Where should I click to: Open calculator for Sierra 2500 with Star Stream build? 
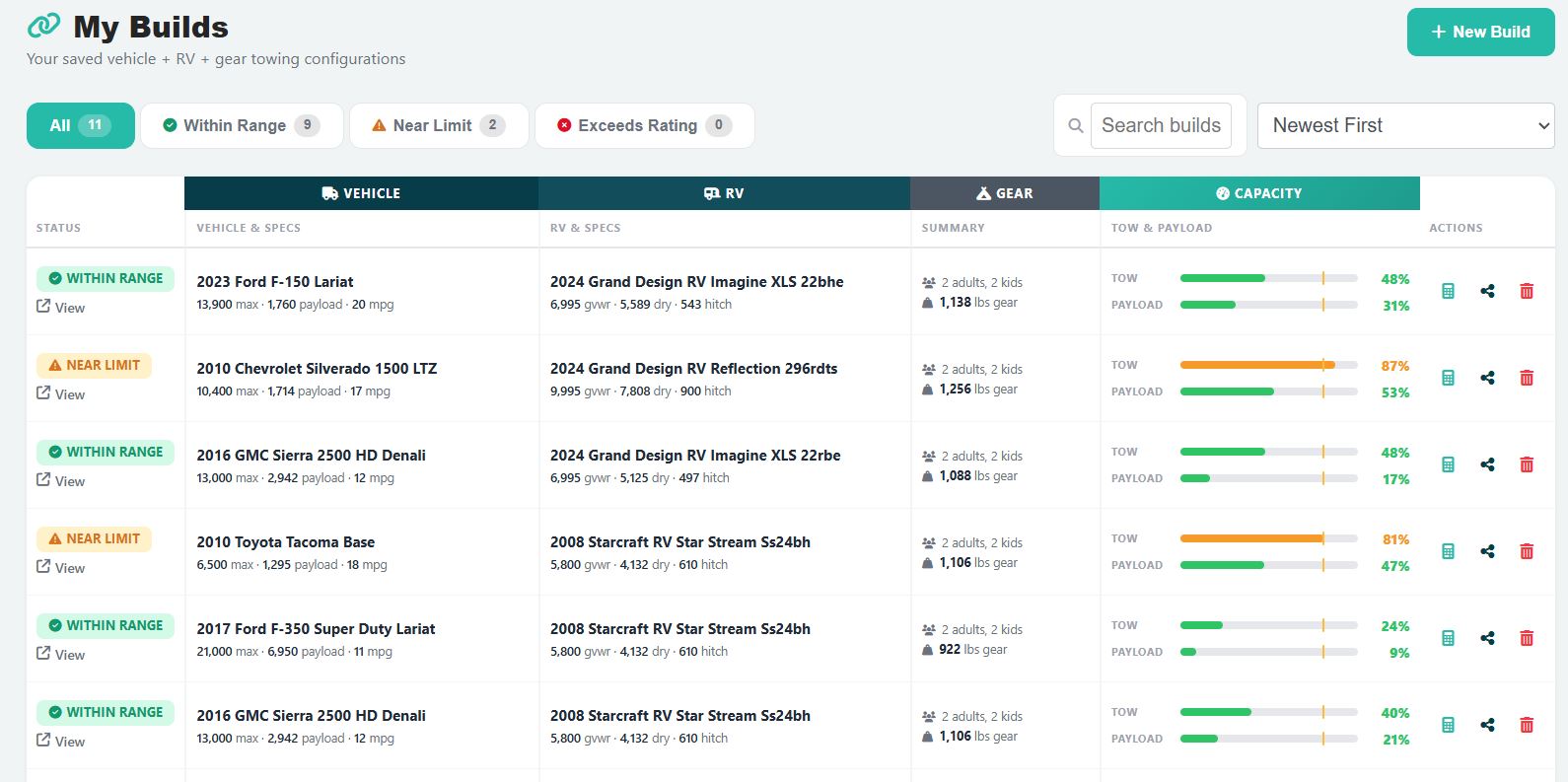pyautogui.click(x=1448, y=725)
